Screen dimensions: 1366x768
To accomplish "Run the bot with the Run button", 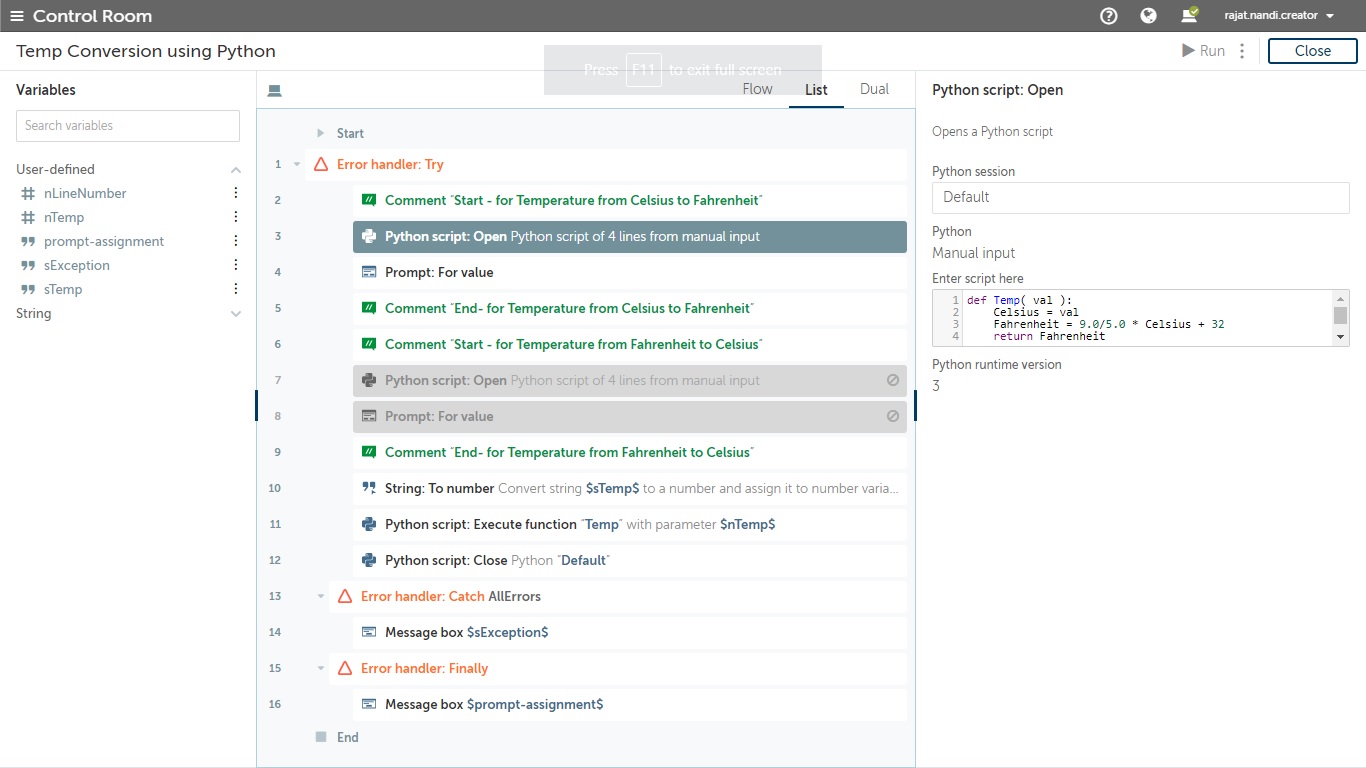I will (x=1203, y=51).
